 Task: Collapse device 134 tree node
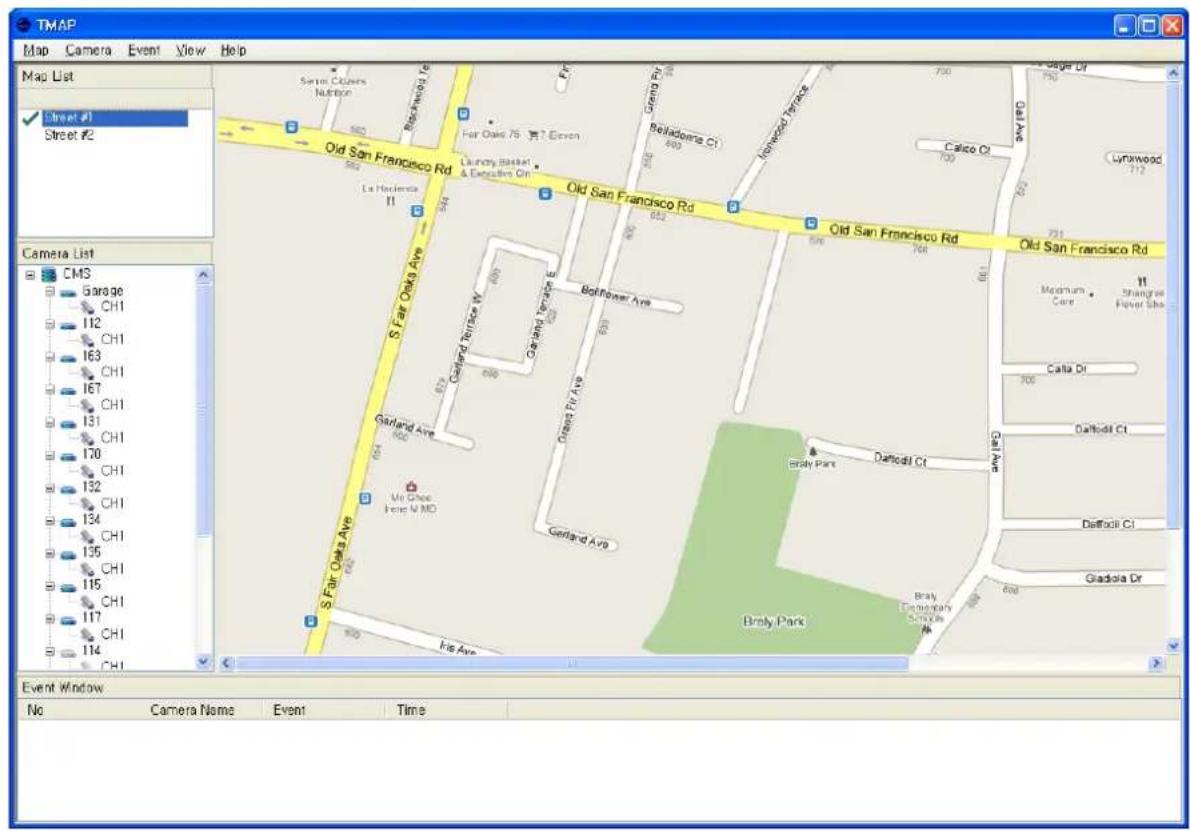coord(50,521)
